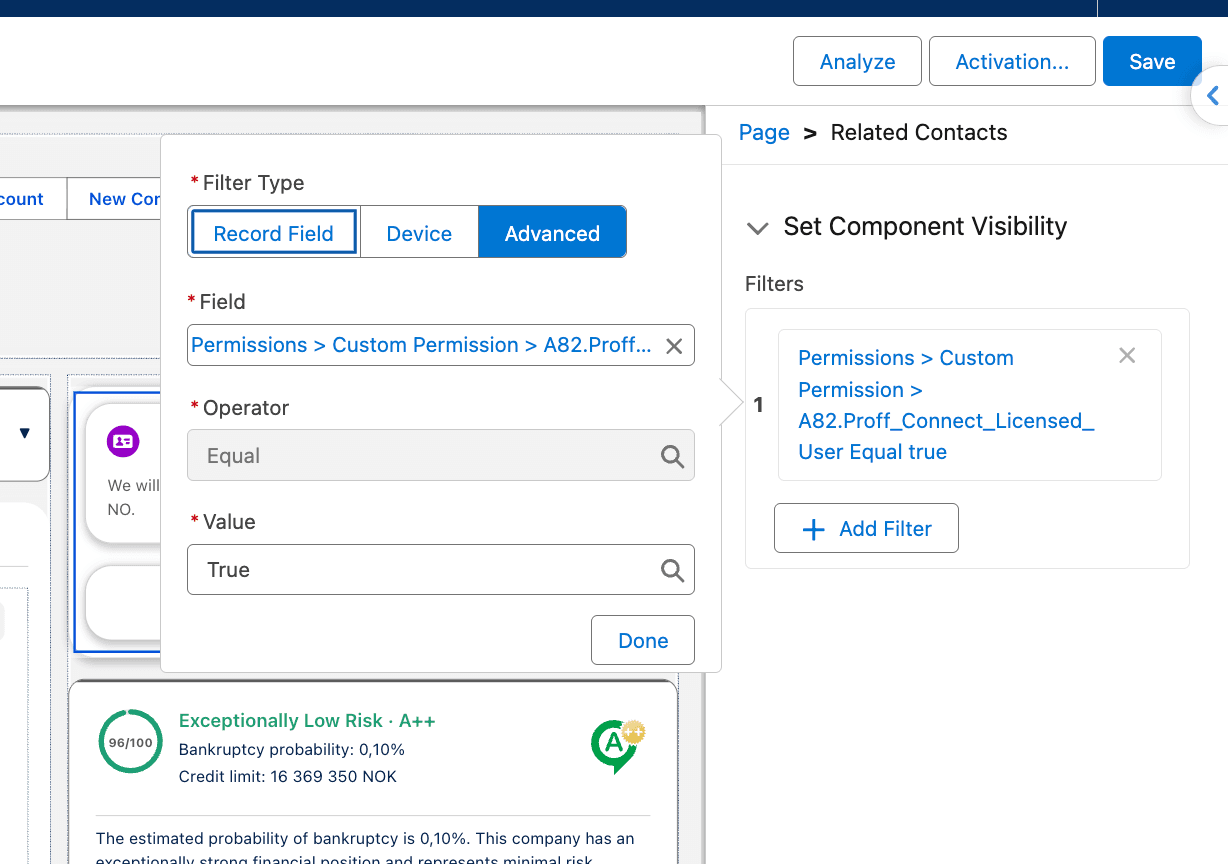
Task: Click Exceptionally Low Risk · A++ heading
Action: click(307, 721)
